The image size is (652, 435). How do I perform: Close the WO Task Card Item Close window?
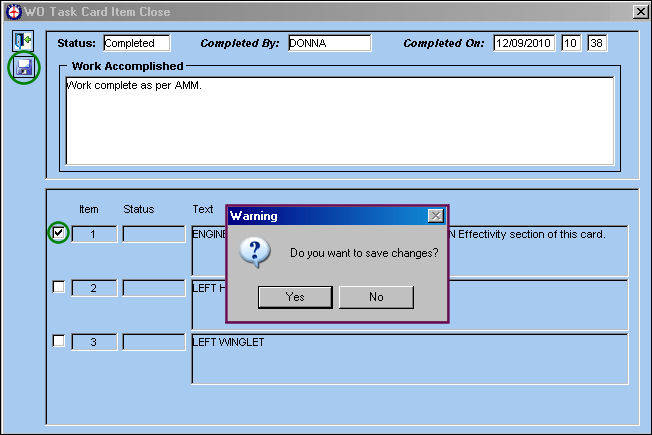[x=641, y=12]
